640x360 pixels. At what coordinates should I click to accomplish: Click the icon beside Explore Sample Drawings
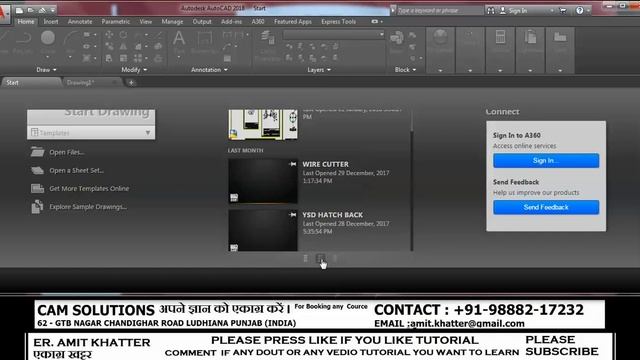click(37, 207)
